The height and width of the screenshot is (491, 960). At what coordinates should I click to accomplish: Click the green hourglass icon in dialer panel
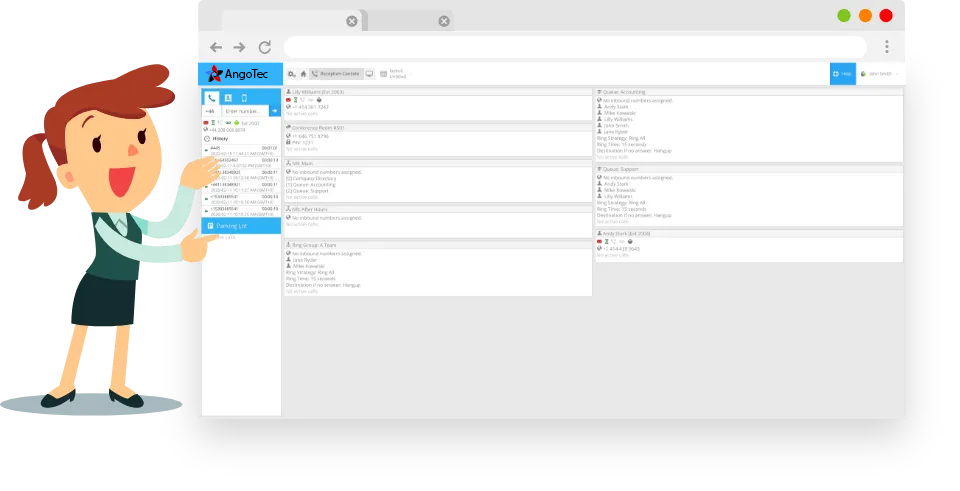[213, 123]
